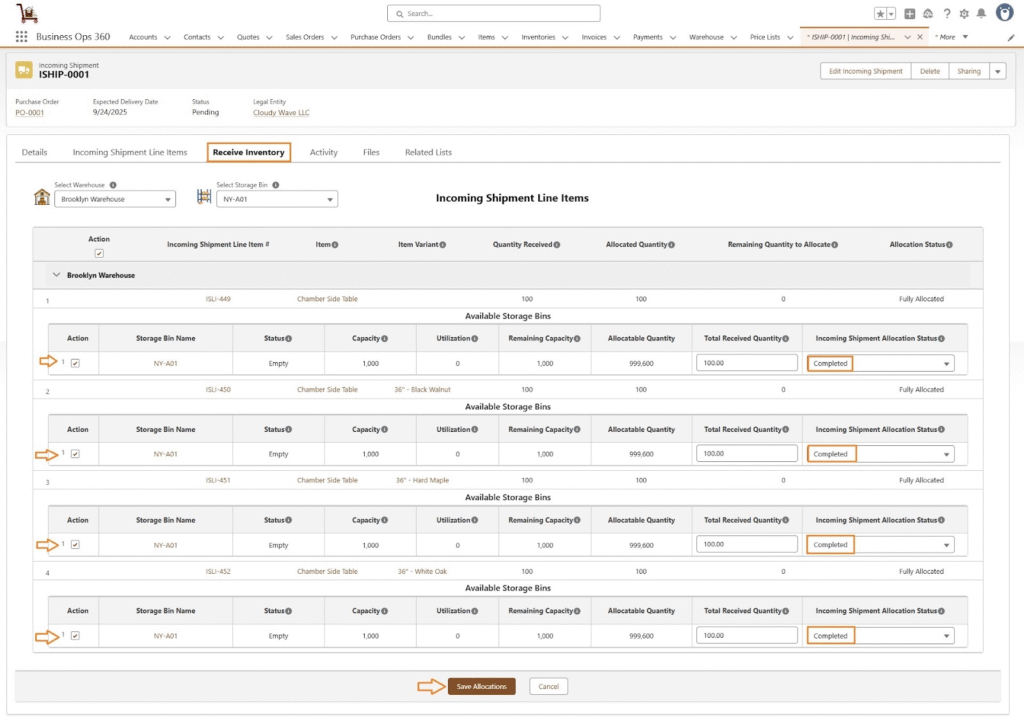Click the Save Allocations button

(x=481, y=686)
